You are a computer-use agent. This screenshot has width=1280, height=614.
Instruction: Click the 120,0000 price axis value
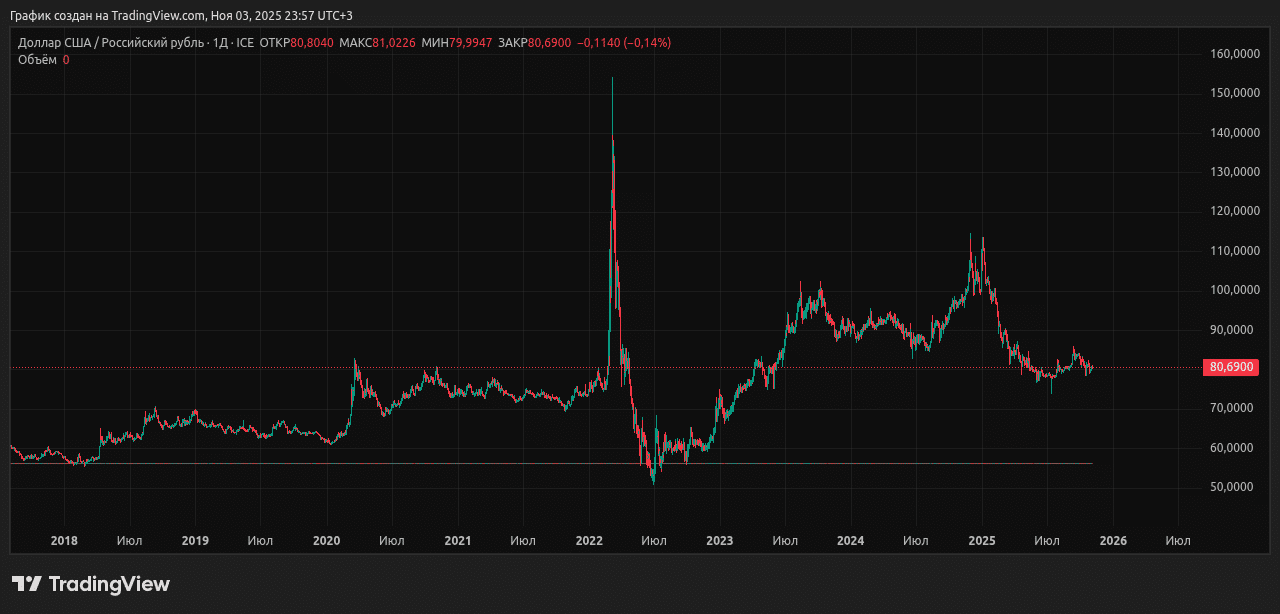click(x=1232, y=211)
